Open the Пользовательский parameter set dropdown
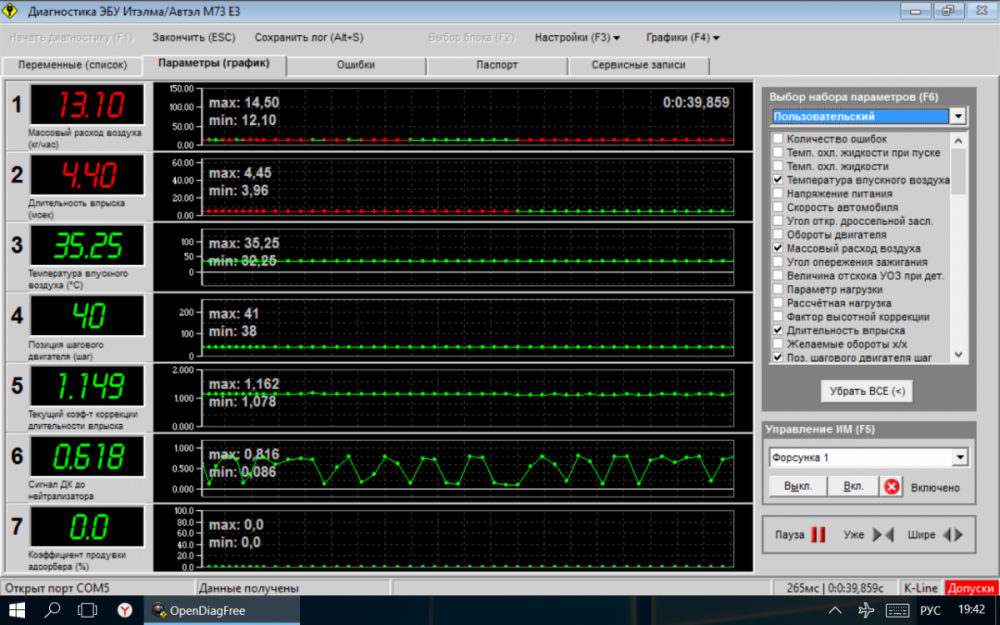 click(958, 116)
